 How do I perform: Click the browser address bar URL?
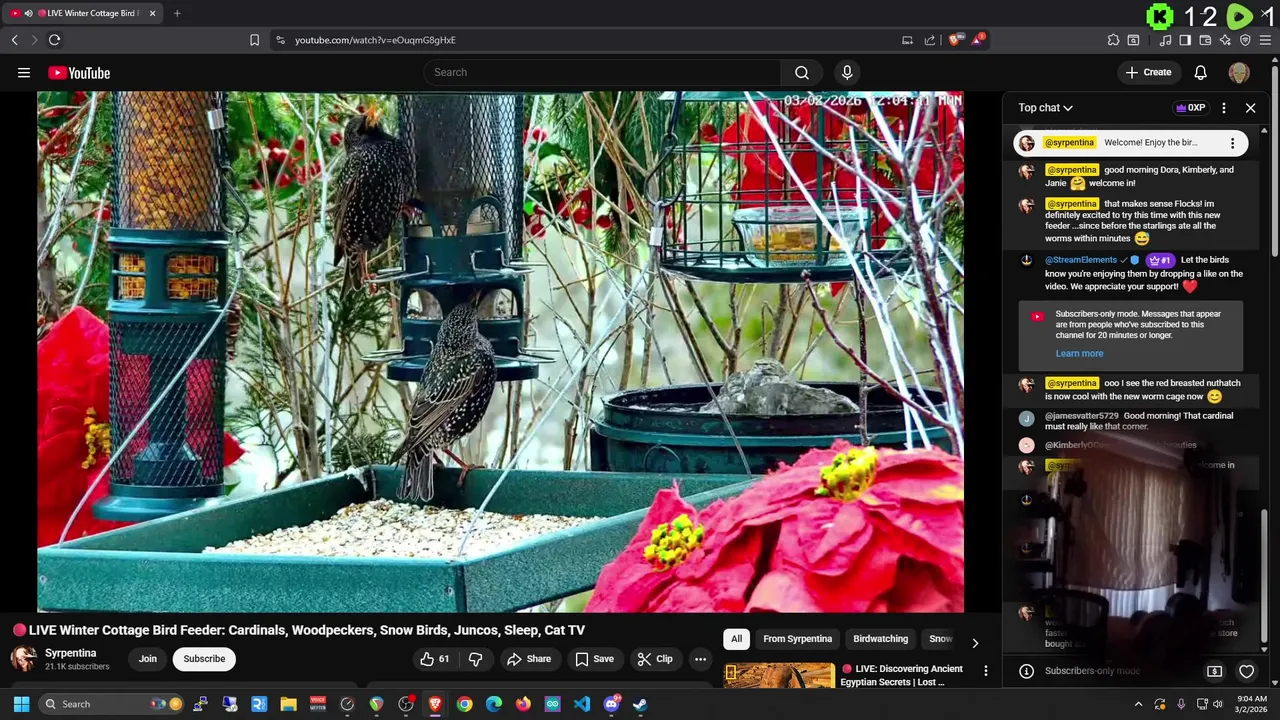click(375, 40)
